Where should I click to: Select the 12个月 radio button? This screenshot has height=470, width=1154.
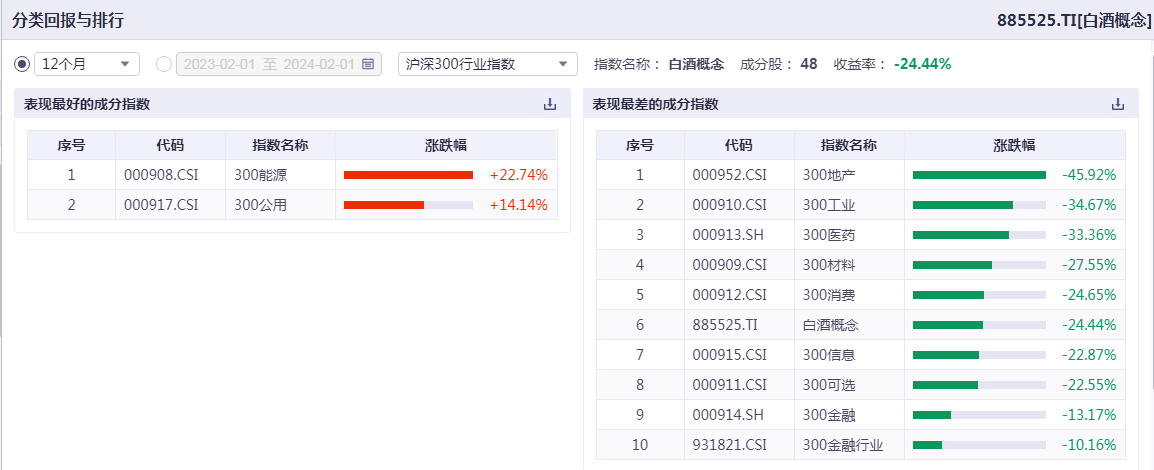22,64
